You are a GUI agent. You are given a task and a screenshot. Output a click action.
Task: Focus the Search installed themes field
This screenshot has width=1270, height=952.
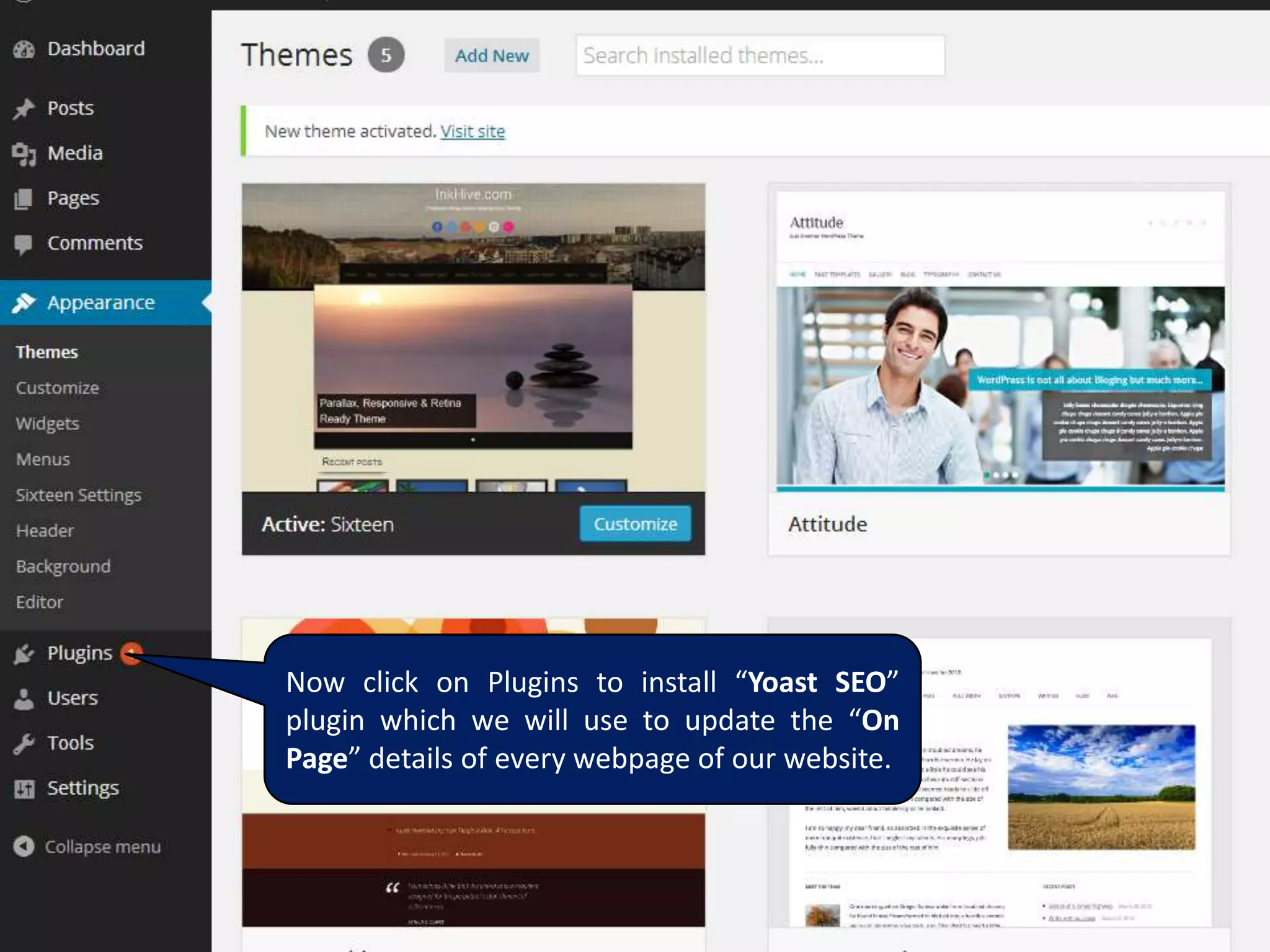coord(760,56)
